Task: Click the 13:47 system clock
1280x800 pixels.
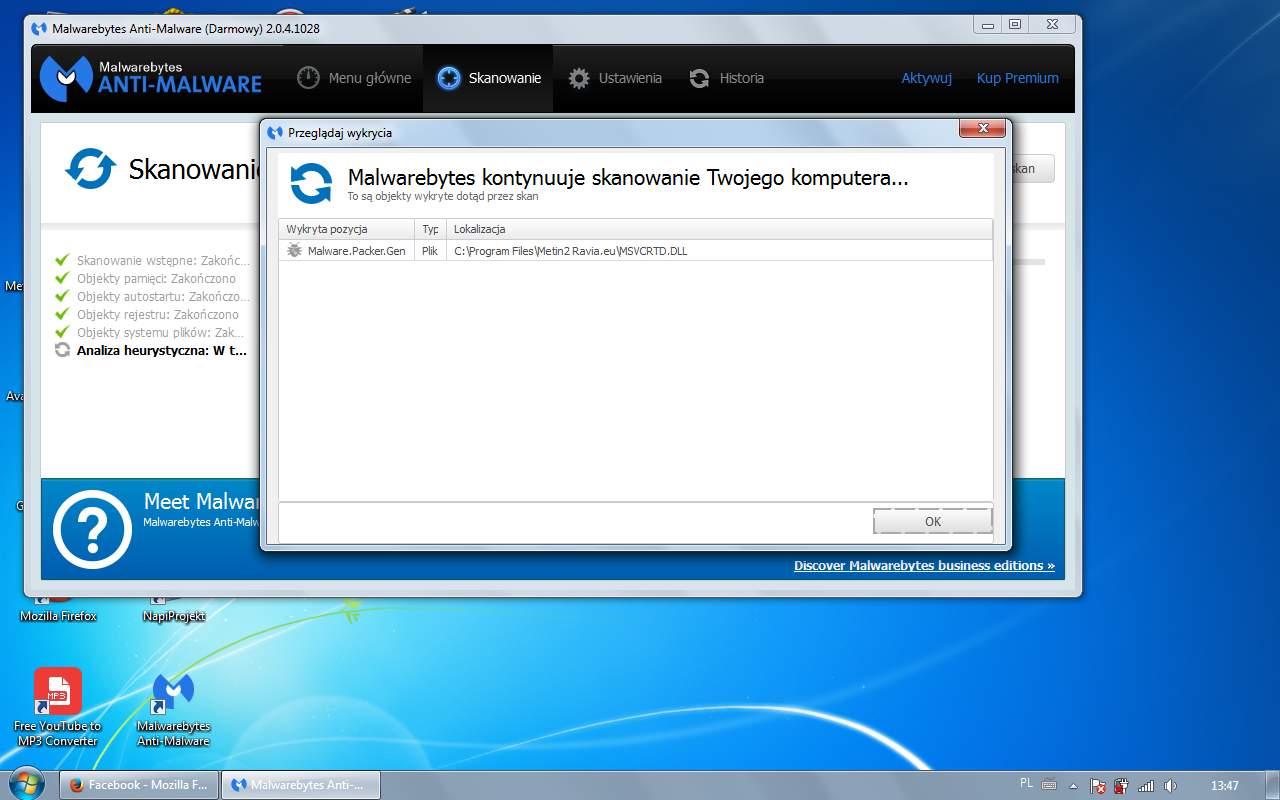Action: [1224, 786]
